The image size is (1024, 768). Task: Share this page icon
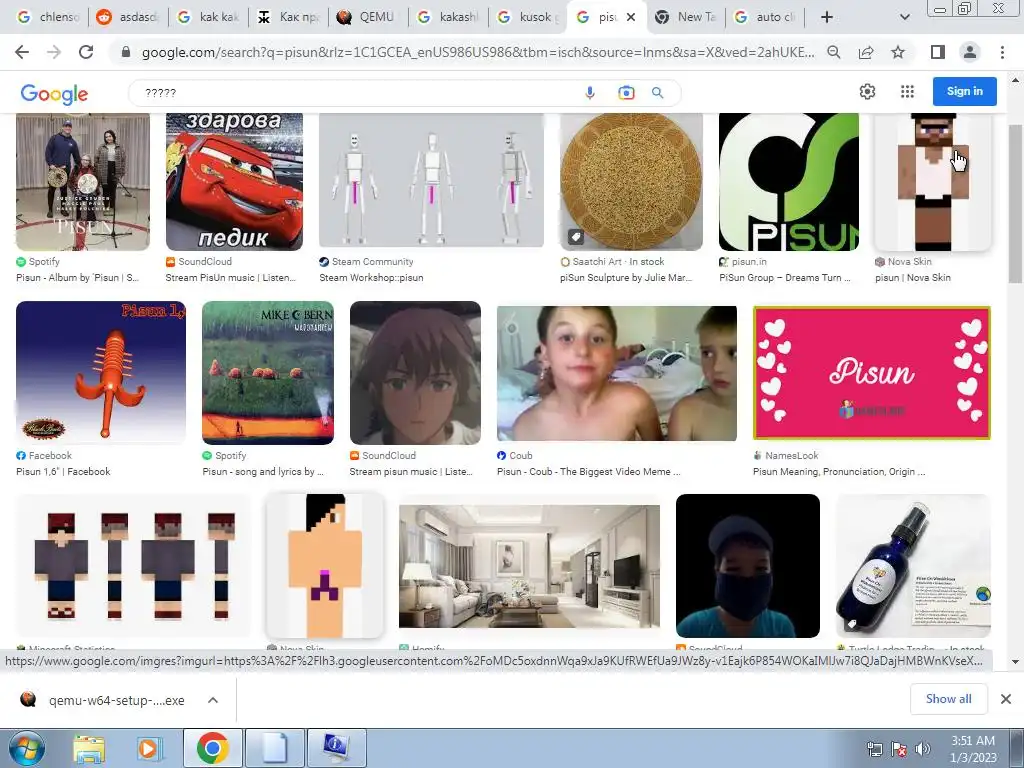[866, 52]
